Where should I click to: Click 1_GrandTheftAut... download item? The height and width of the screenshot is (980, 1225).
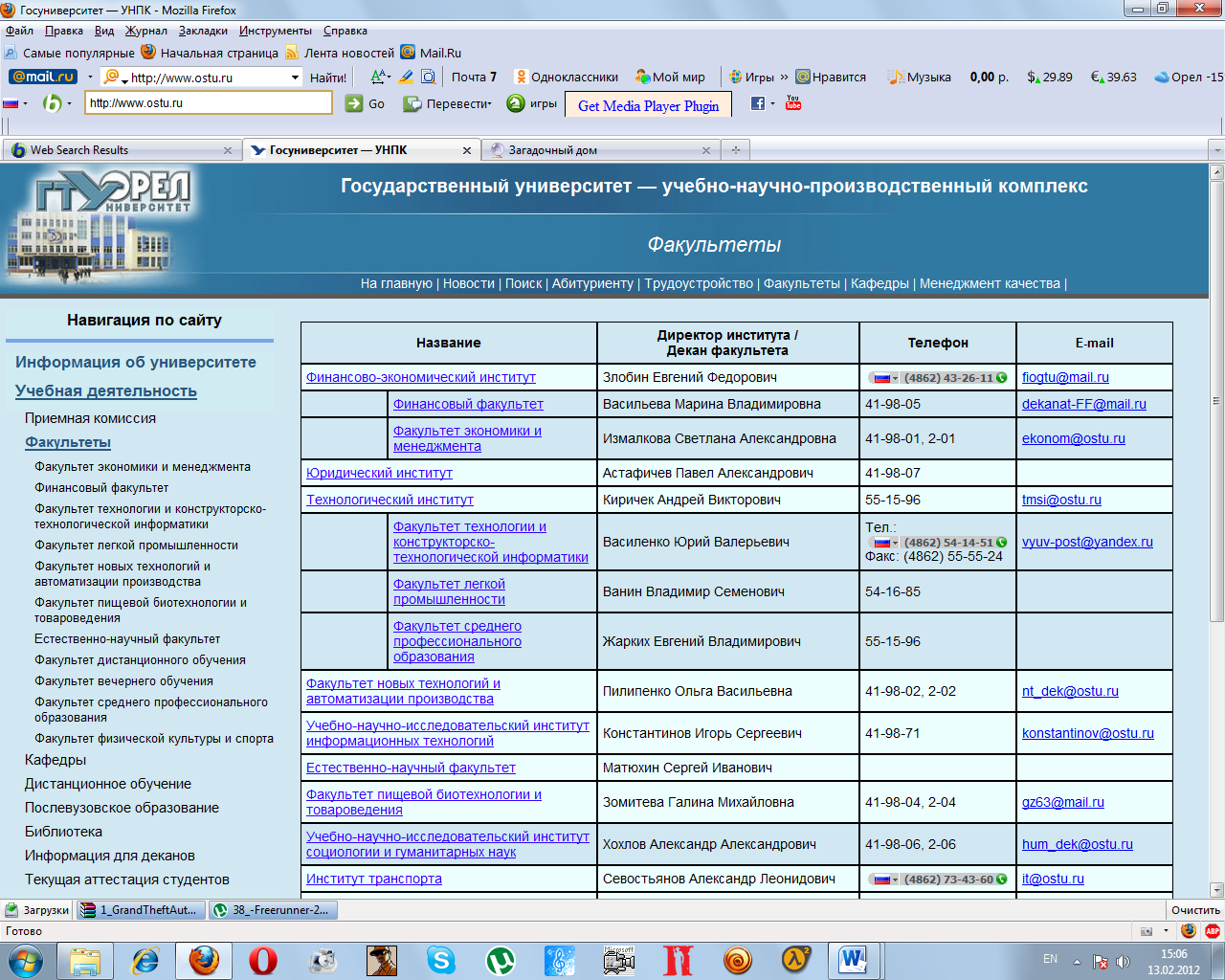pos(141,910)
